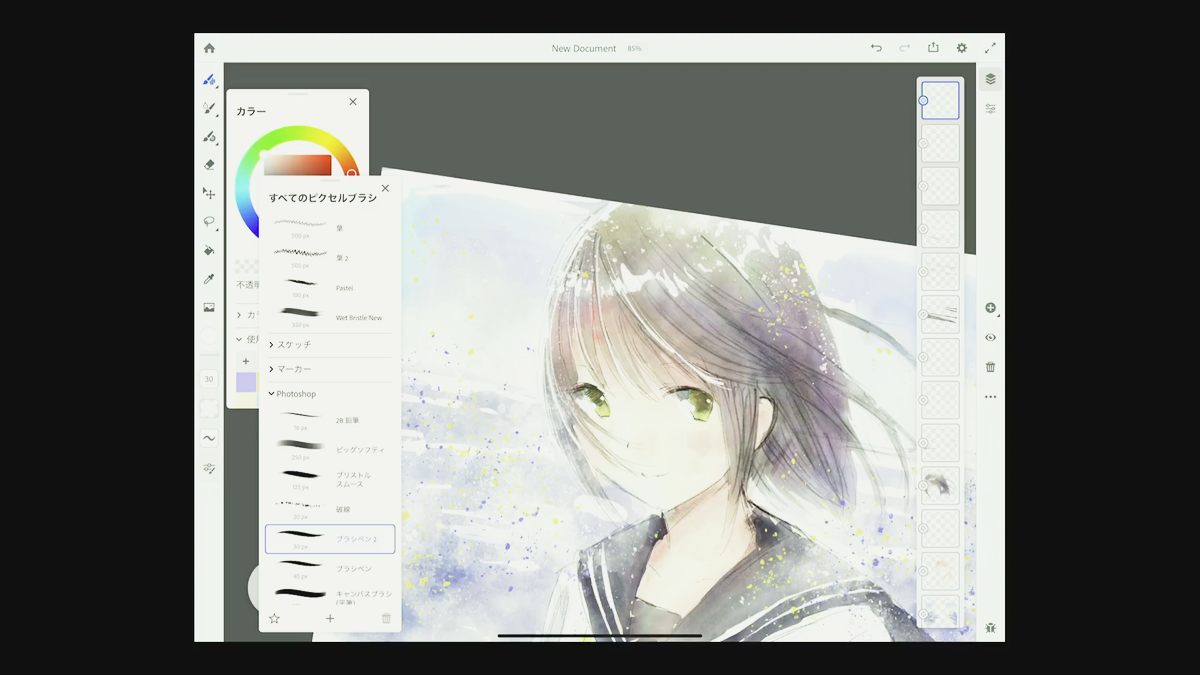Select the 筆 brush
Image resolution: width=1200 pixels, height=675 pixels.
click(330, 227)
